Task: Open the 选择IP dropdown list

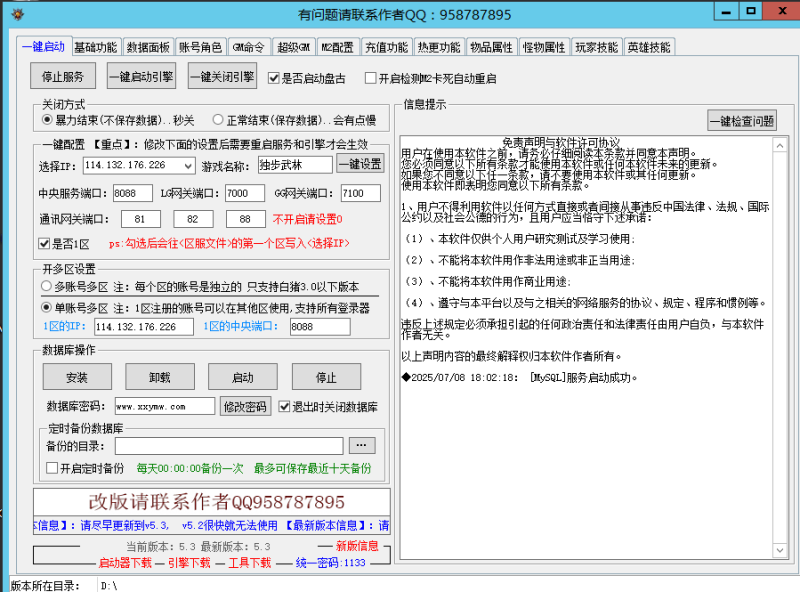Action: pyautogui.click(x=189, y=164)
